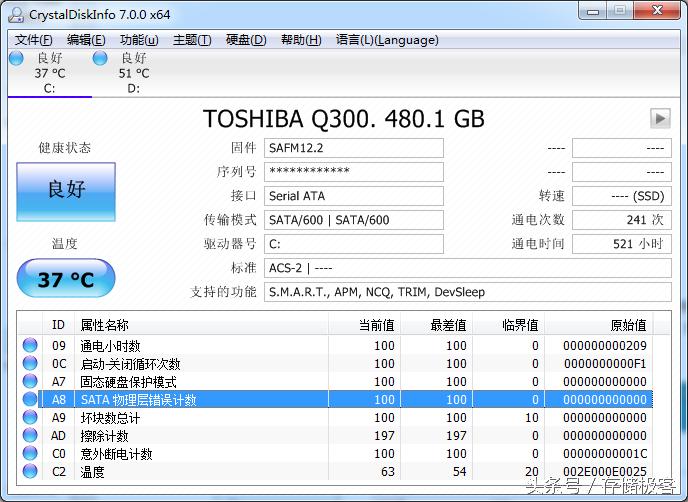Viewport: 688px width, 502px height.
Task: Click the 原始值 column header
Action: [598, 325]
